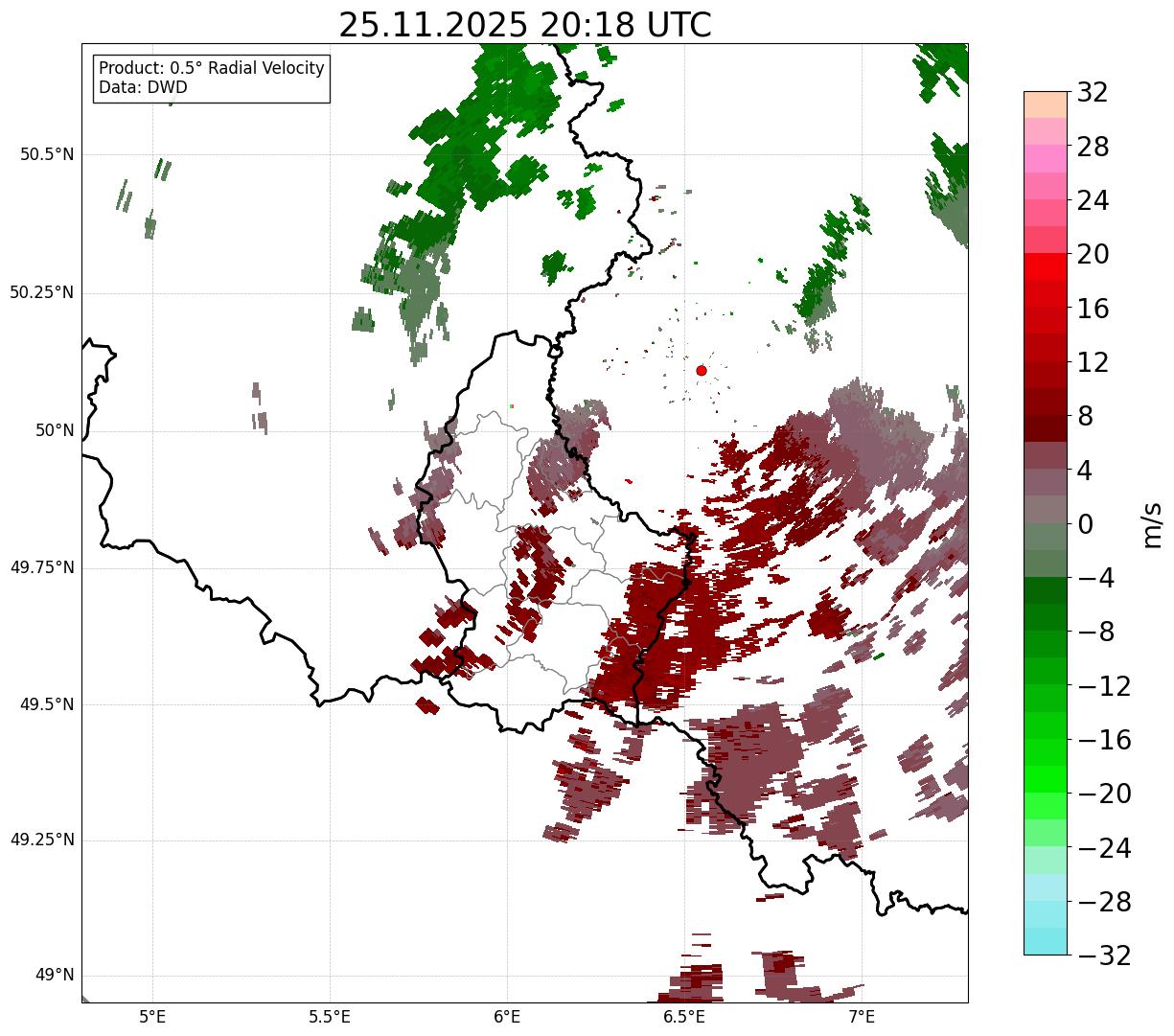Click the red radar site marker dot
Image resolution: width=1174 pixels, height=1036 pixels.
pyautogui.click(x=702, y=370)
